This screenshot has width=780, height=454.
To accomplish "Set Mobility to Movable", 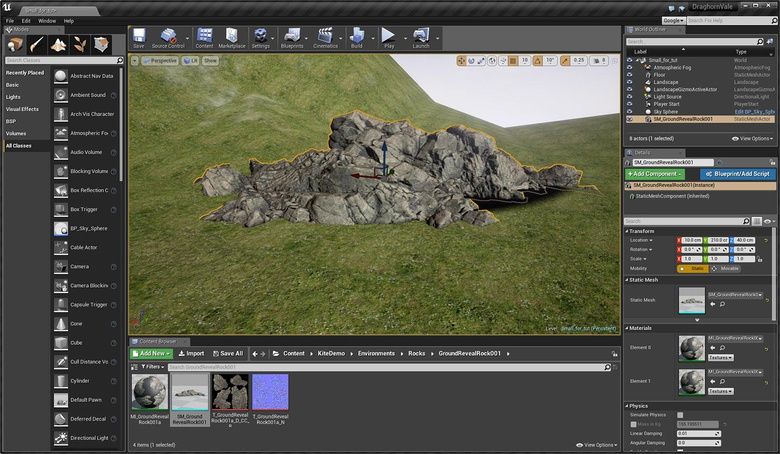I will point(725,269).
